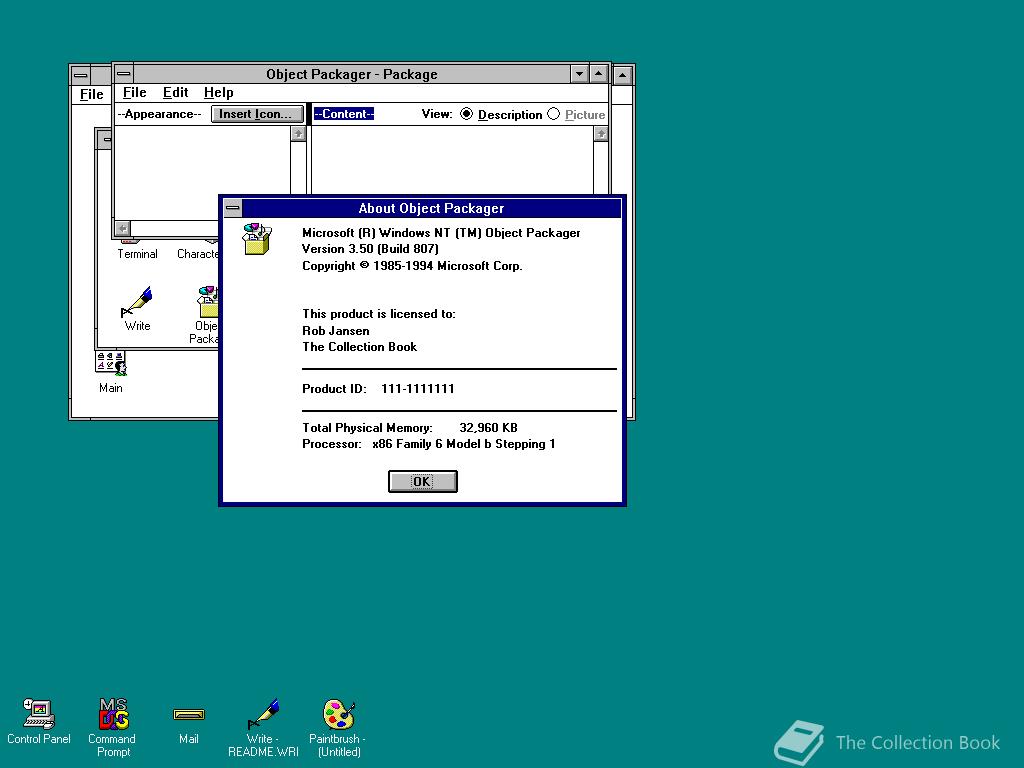The height and width of the screenshot is (768, 1024).
Task: Open the minimized Mail icon
Action: point(189,715)
